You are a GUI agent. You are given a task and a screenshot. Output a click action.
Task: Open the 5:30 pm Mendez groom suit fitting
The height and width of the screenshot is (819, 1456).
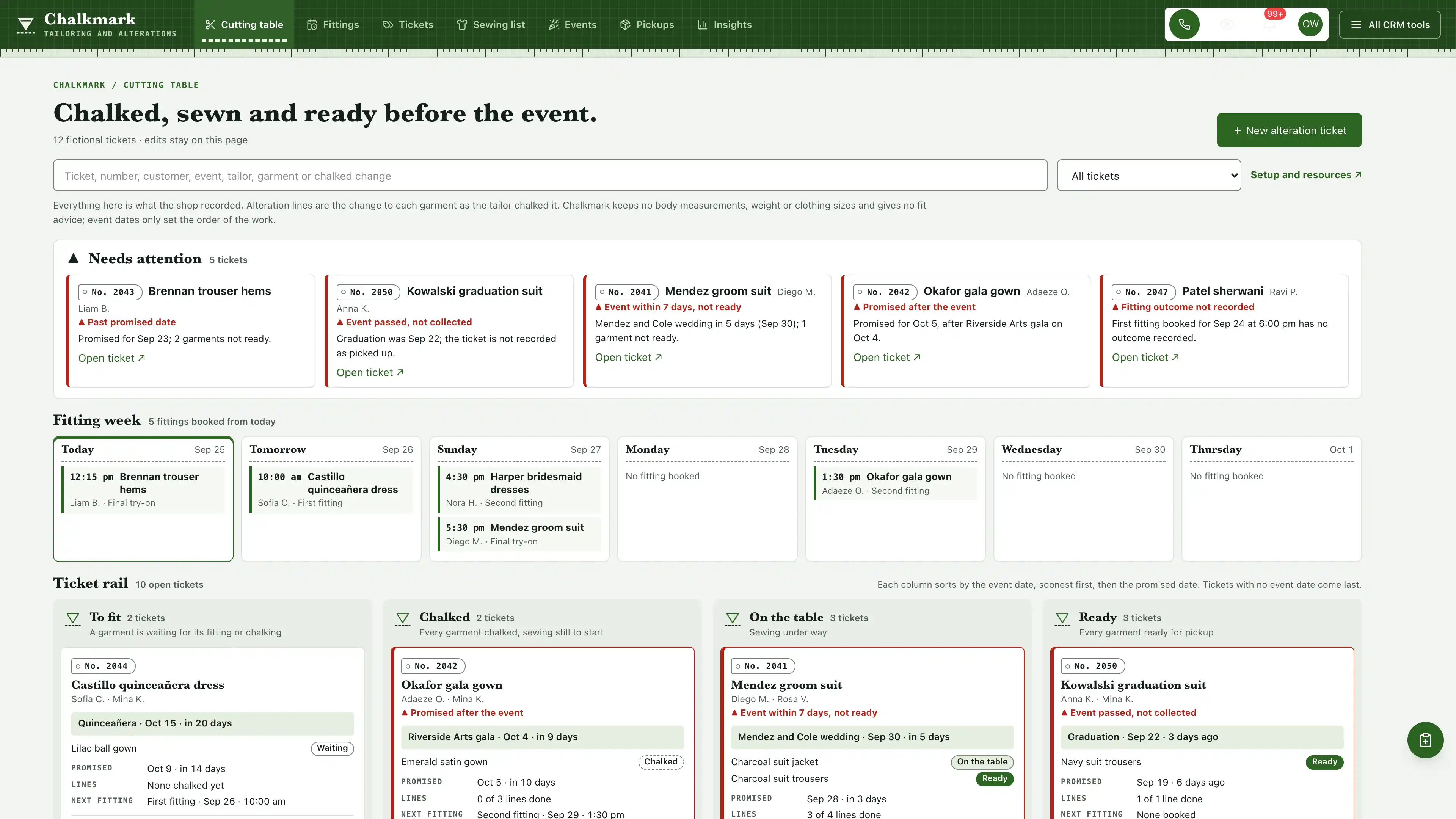click(519, 534)
